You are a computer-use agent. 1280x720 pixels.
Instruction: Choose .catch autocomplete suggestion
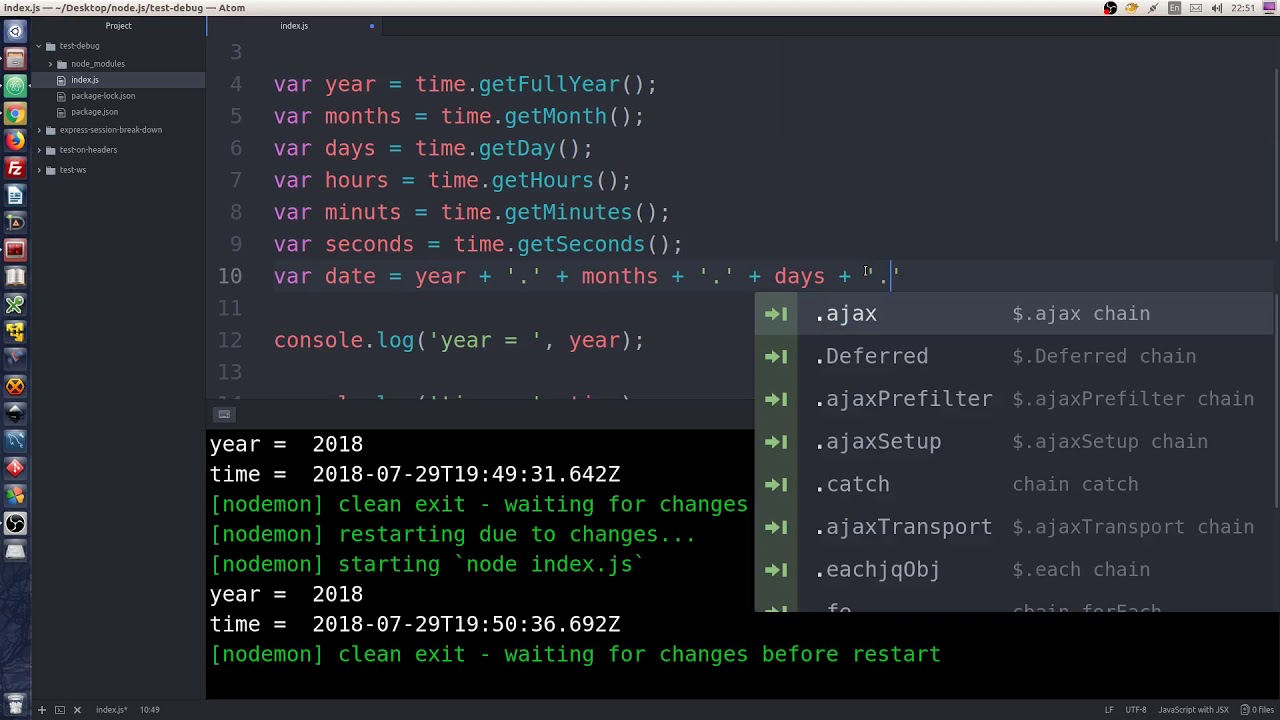(1016, 484)
